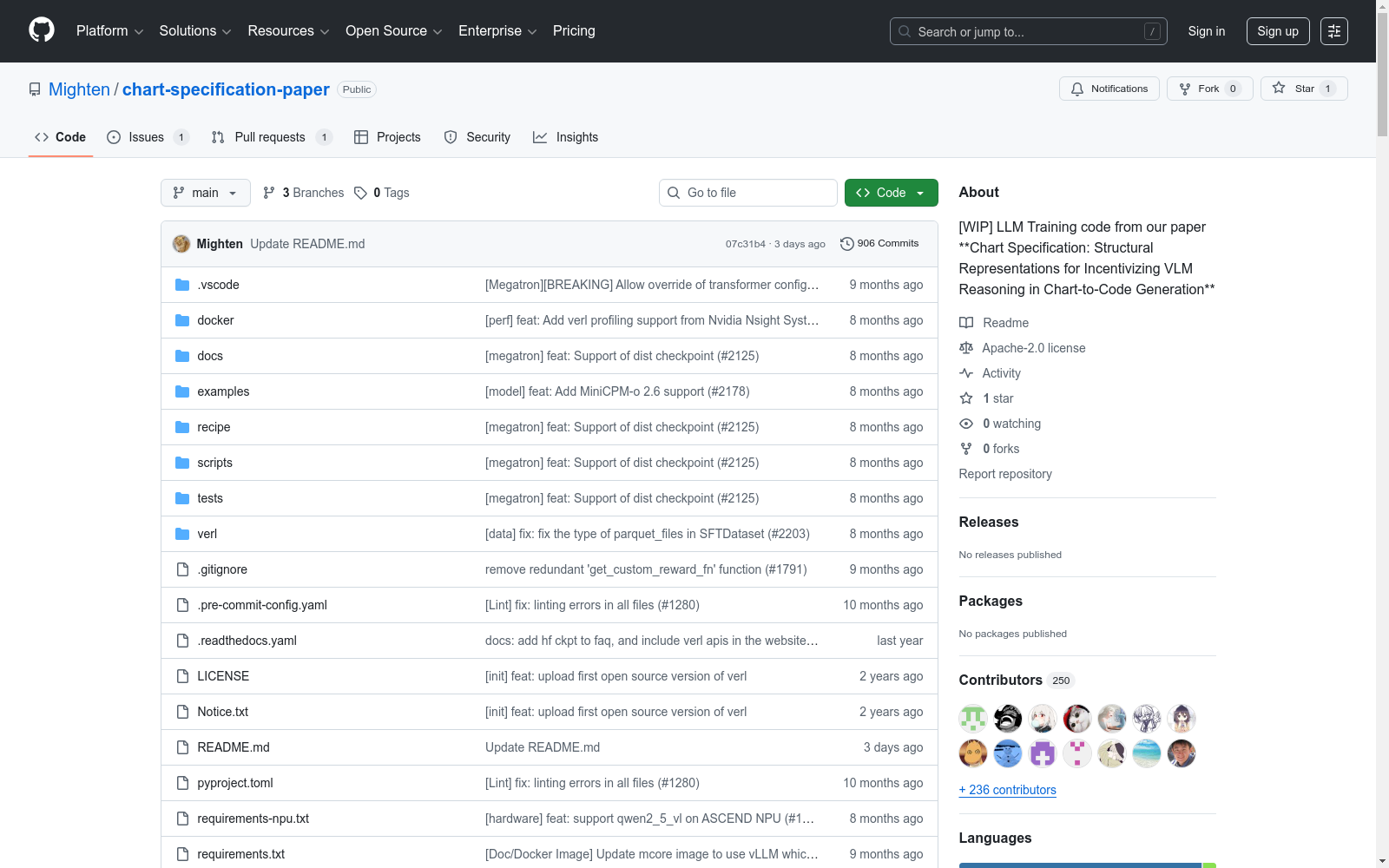This screenshot has width=1389, height=868.
Task: Expand the Resources menu
Action: pos(289,31)
